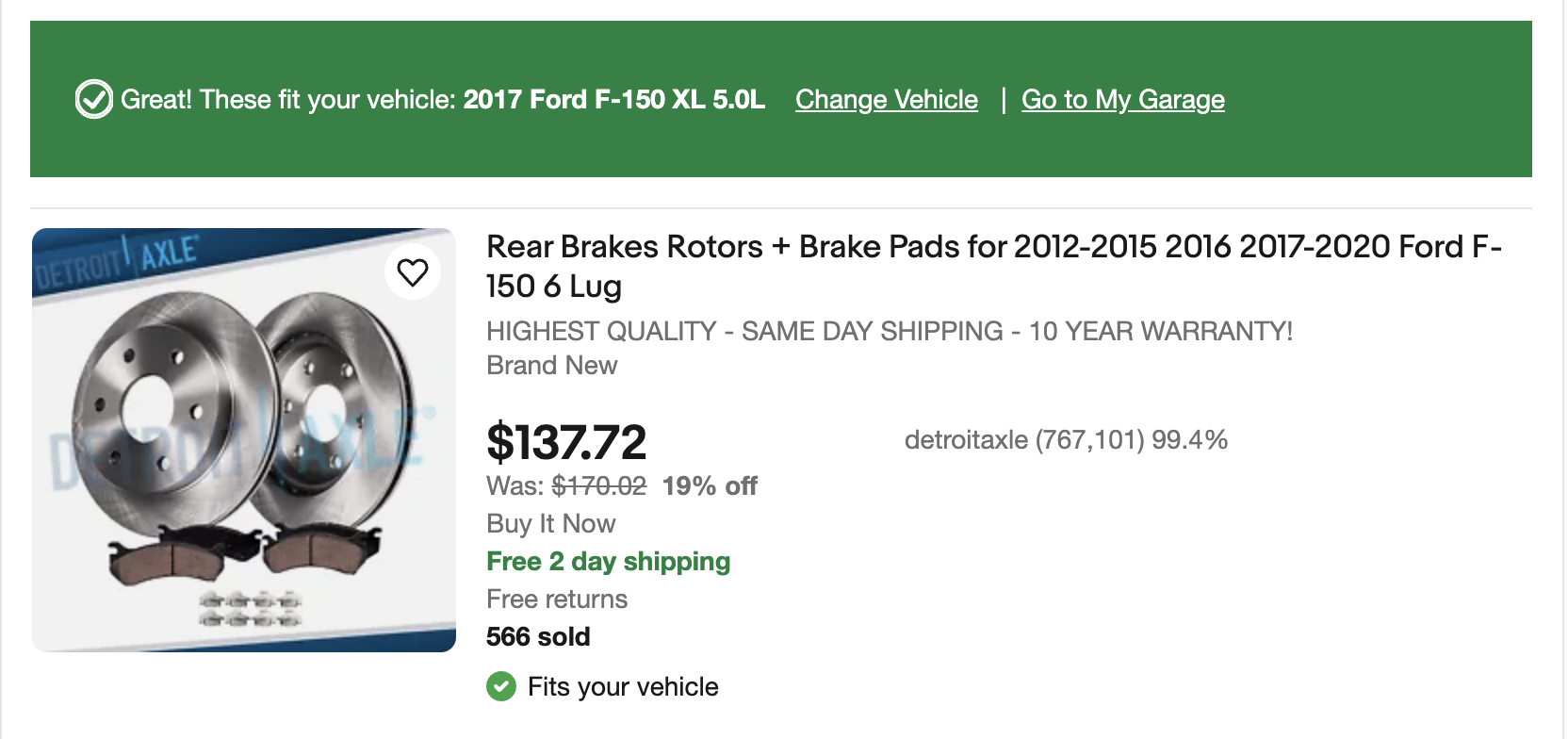Click the $137.72 price
Image resolution: width=1568 pixels, height=739 pixels.
pyautogui.click(x=566, y=442)
